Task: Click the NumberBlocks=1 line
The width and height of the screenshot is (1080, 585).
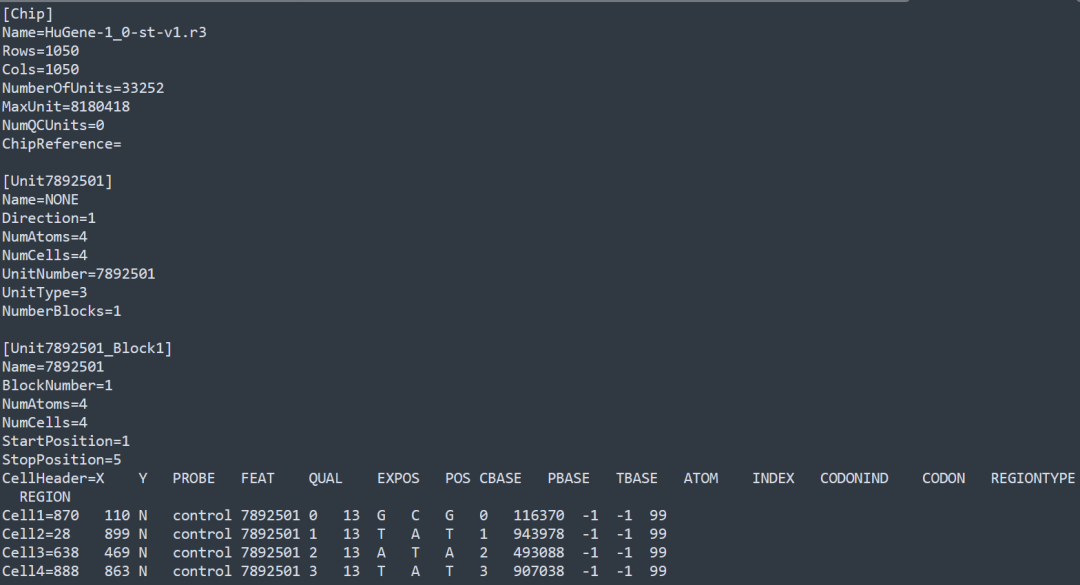Action: [x=62, y=311]
